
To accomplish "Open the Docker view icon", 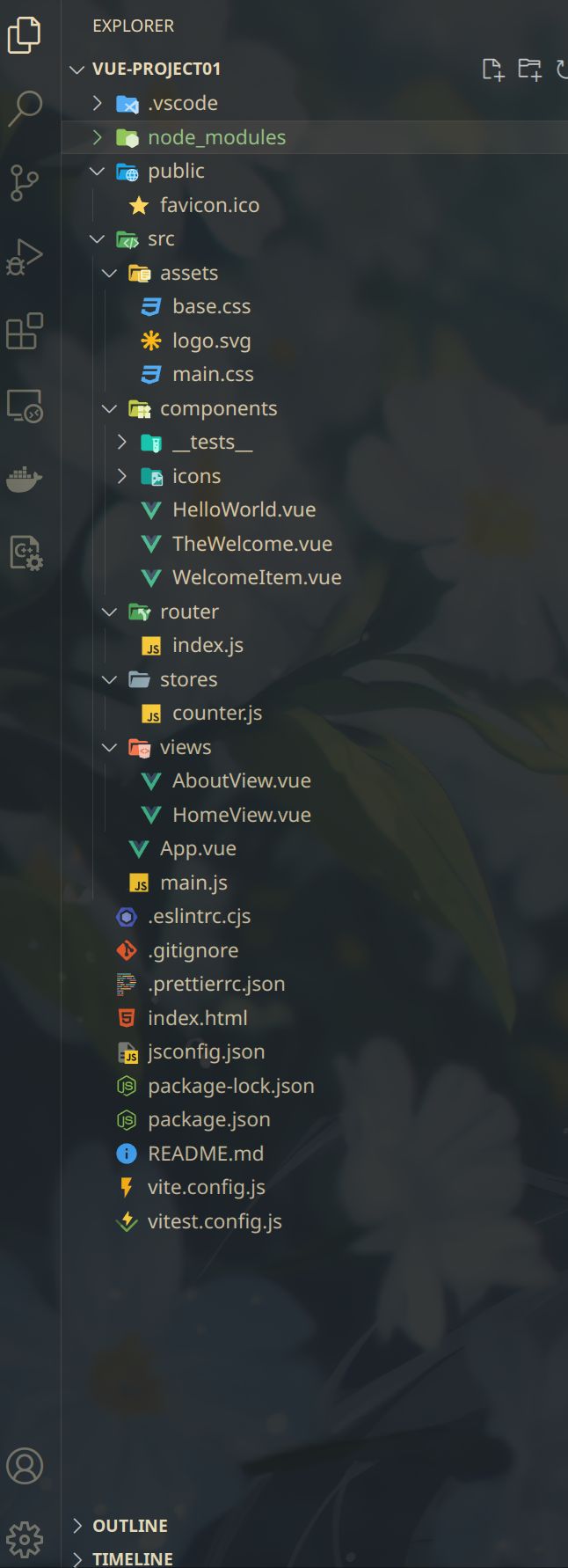I will (x=25, y=480).
